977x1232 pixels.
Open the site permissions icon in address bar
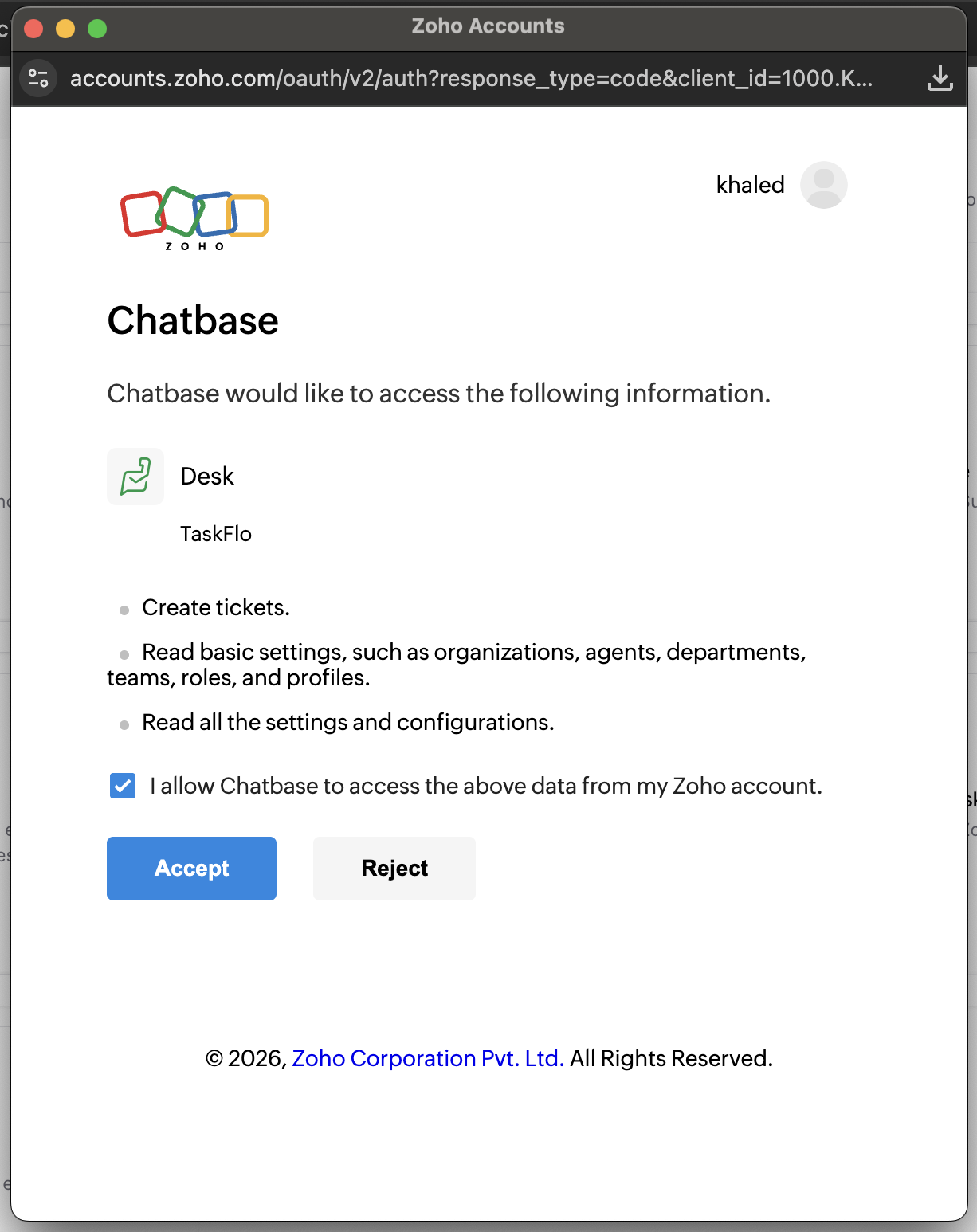pos(37,78)
